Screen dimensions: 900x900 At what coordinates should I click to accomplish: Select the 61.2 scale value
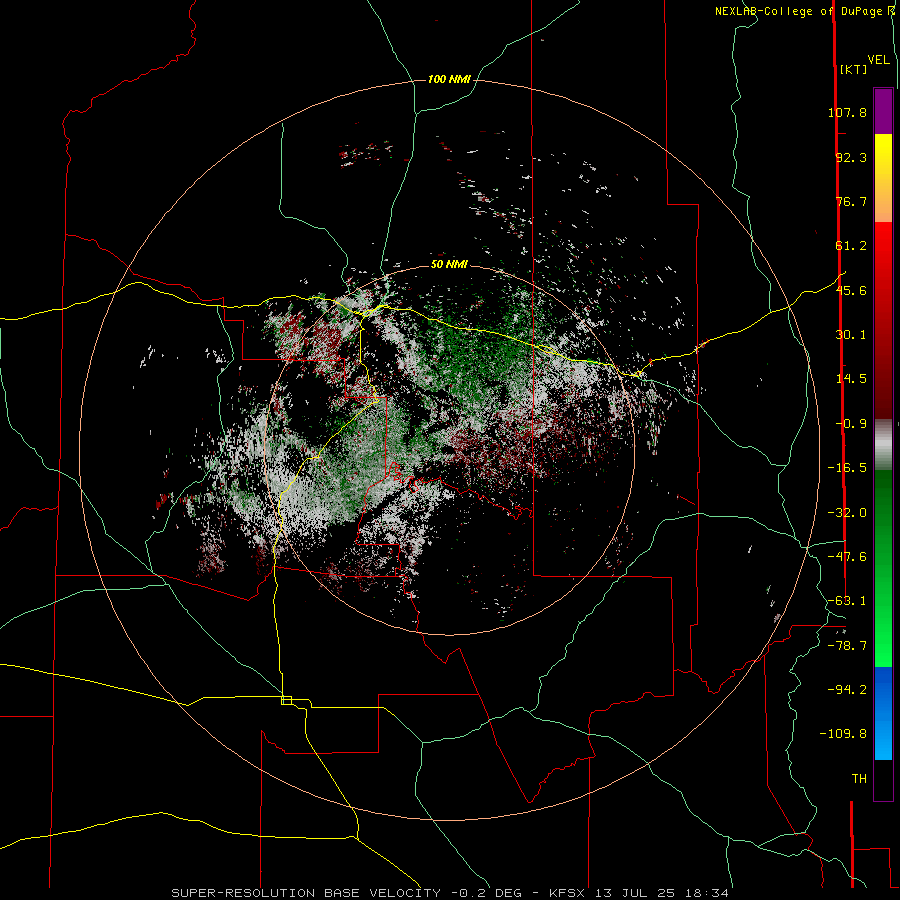851,246
